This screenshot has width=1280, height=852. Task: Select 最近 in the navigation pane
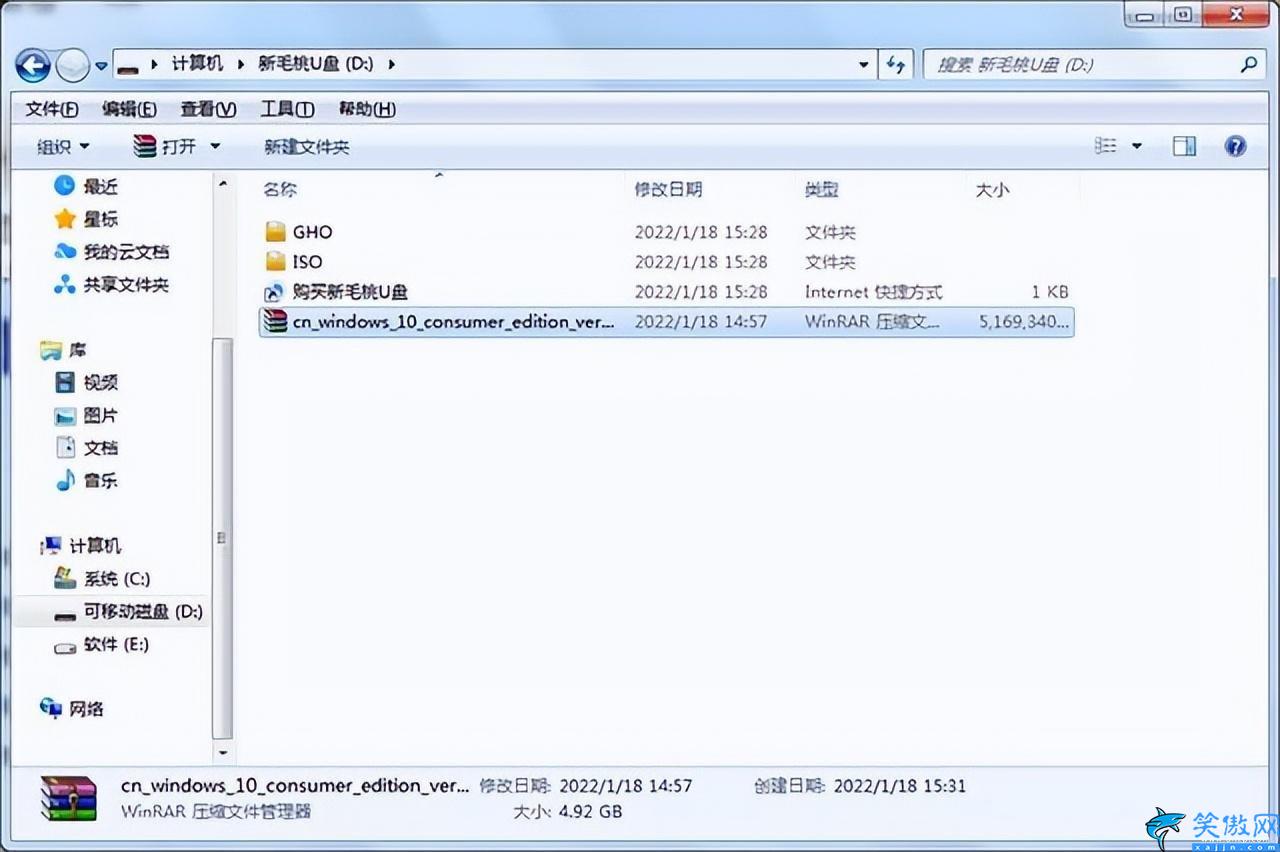pos(86,186)
